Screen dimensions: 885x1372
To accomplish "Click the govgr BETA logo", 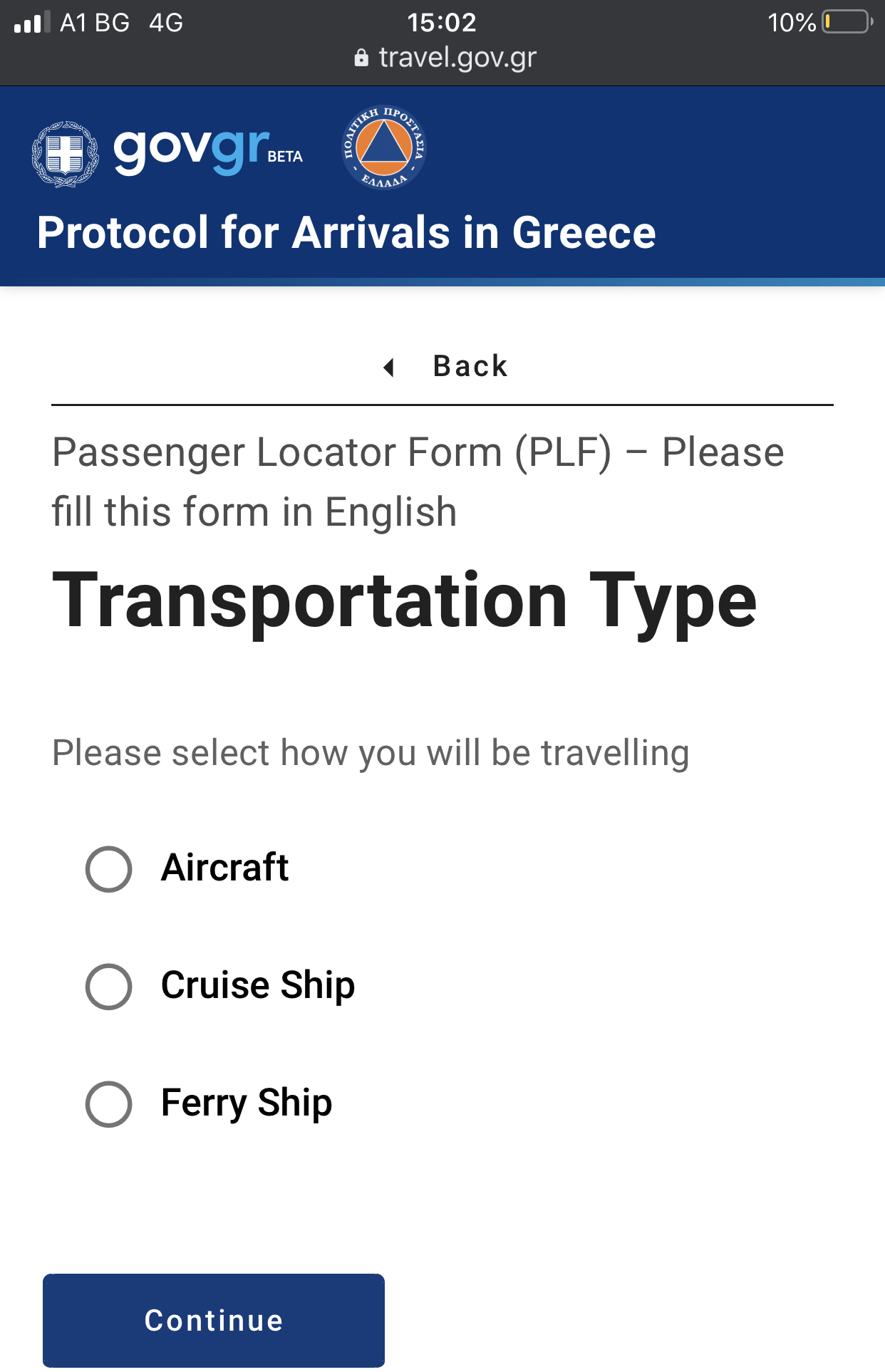I will tap(208, 150).
